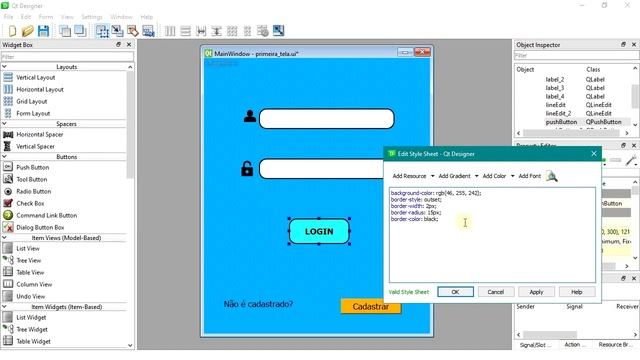Collapse the Item Widgets (Item-Based) category
The width and height of the screenshot is (640, 360).
4,307
